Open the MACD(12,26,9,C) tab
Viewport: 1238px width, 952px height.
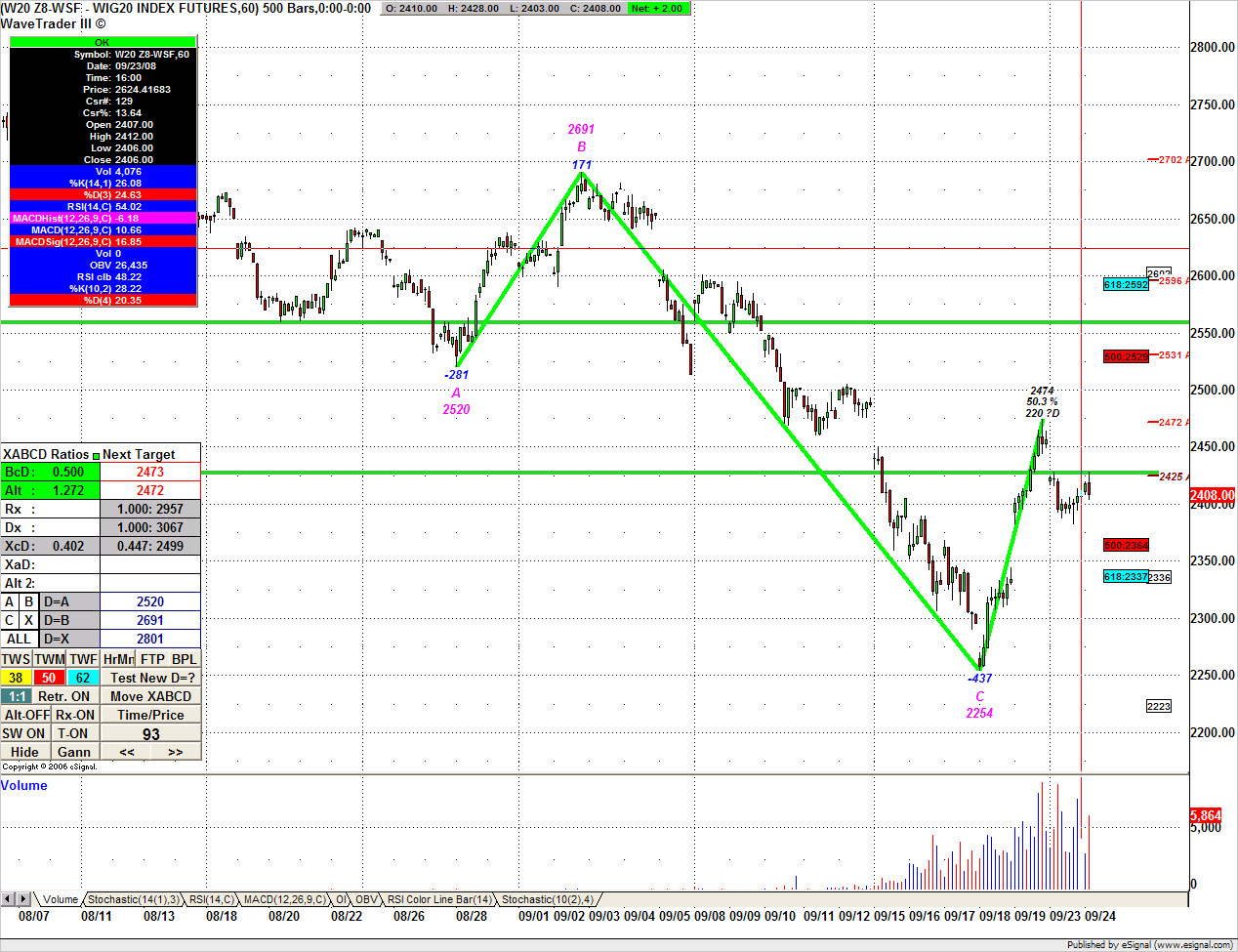[x=284, y=899]
